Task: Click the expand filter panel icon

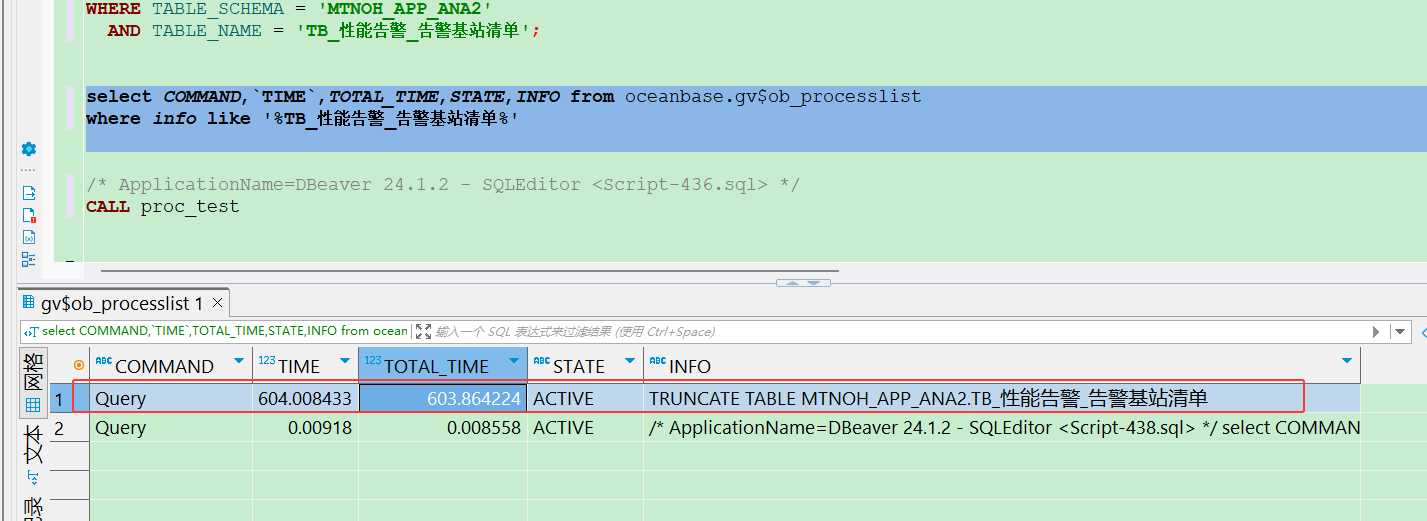Action: pyautogui.click(x=423, y=331)
